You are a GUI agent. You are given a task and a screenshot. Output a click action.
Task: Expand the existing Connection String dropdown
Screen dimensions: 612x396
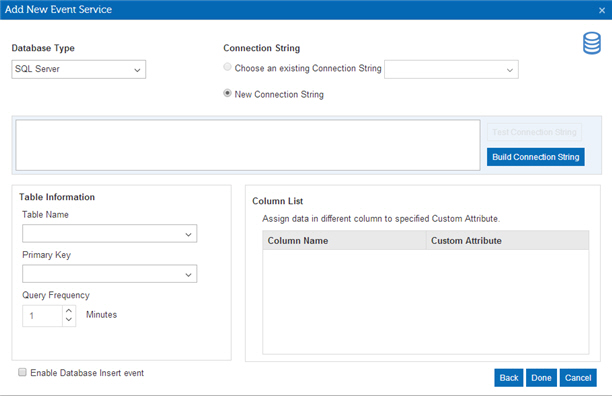coord(451,69)
